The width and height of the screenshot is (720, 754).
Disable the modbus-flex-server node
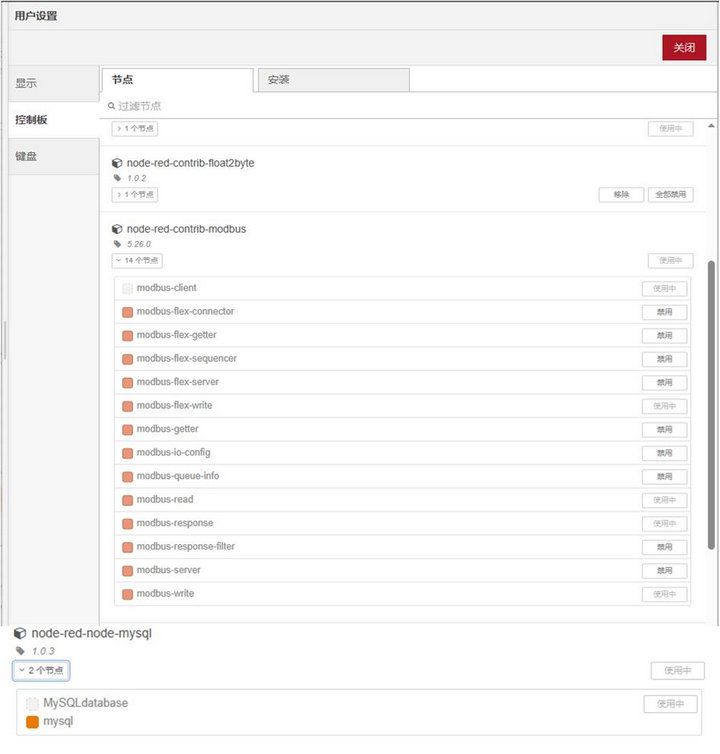point(664,383)
